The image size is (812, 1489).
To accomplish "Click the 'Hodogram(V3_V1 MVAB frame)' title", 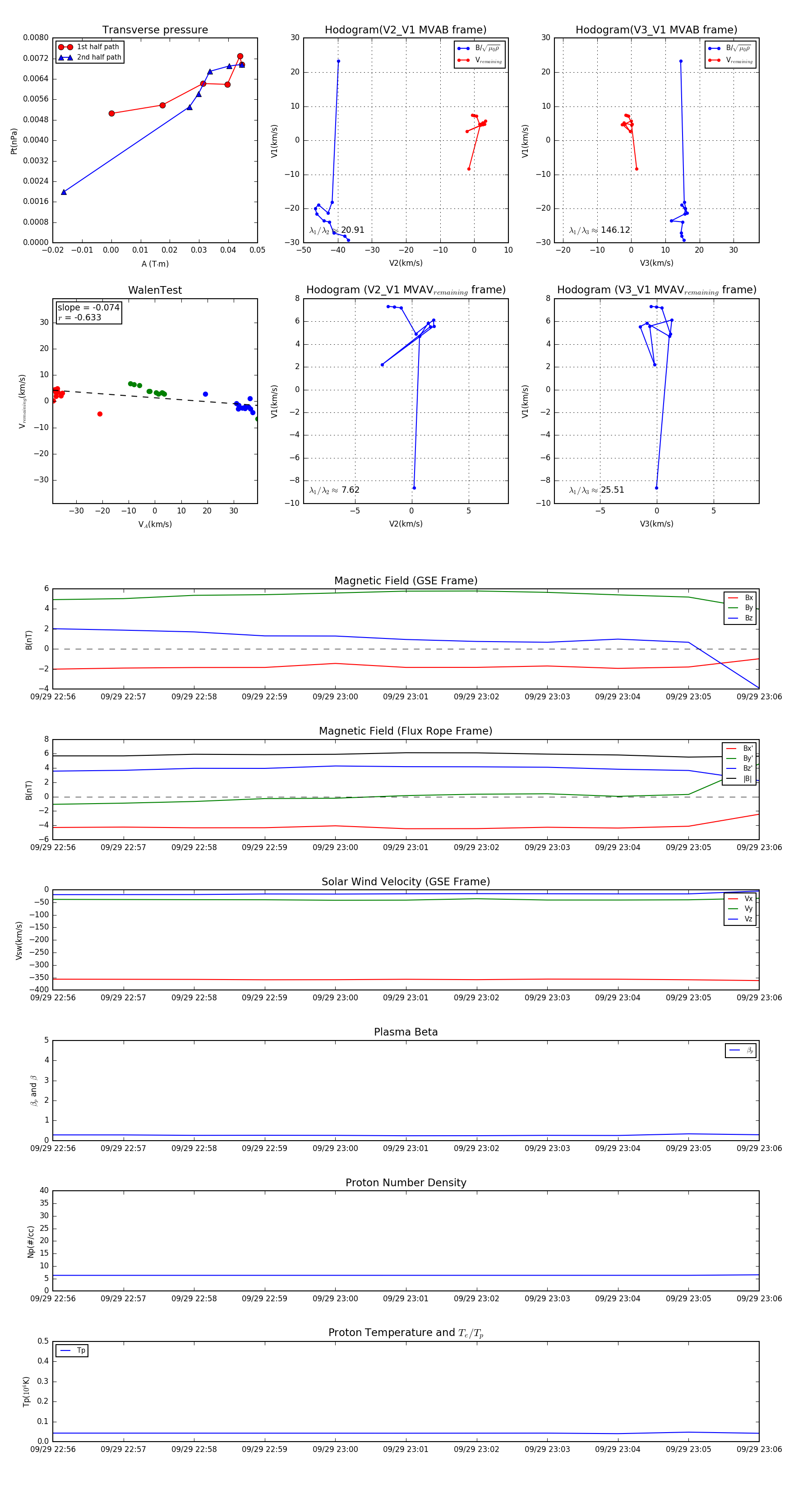I will pyautogui.click(x=656, y=29).
